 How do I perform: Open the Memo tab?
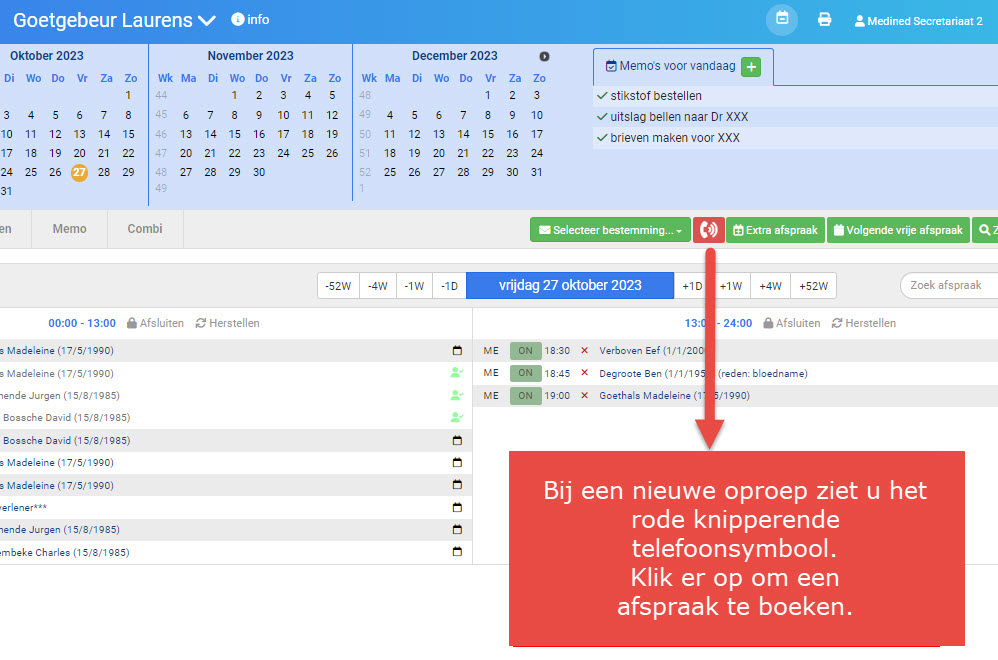pyautogui.click(x=69, y=229)
